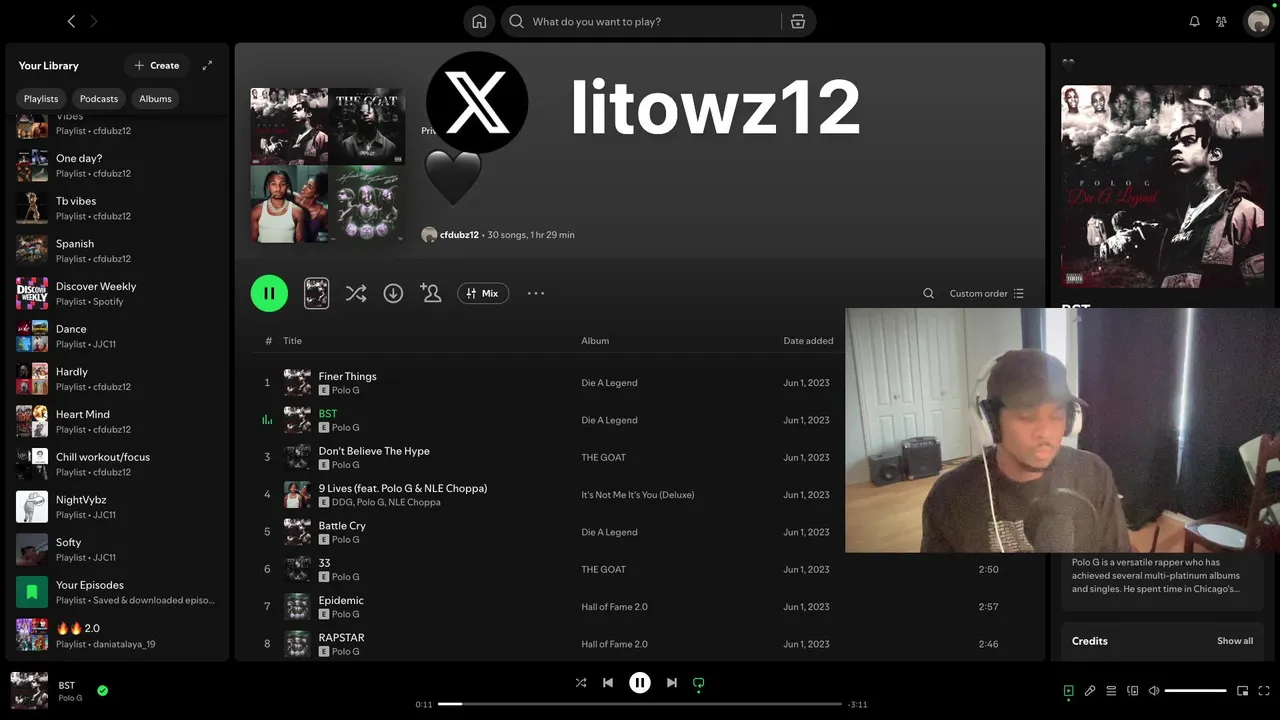
Task: Sort tracks by Date added column
Action: point(808,341)
